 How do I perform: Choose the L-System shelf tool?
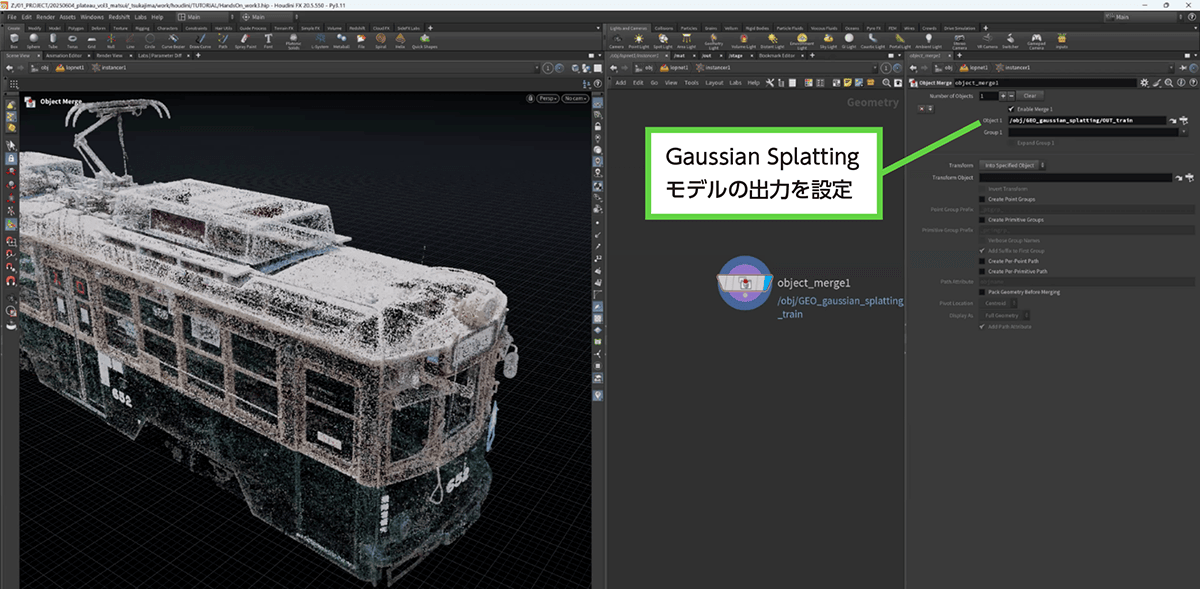(320, 40)
